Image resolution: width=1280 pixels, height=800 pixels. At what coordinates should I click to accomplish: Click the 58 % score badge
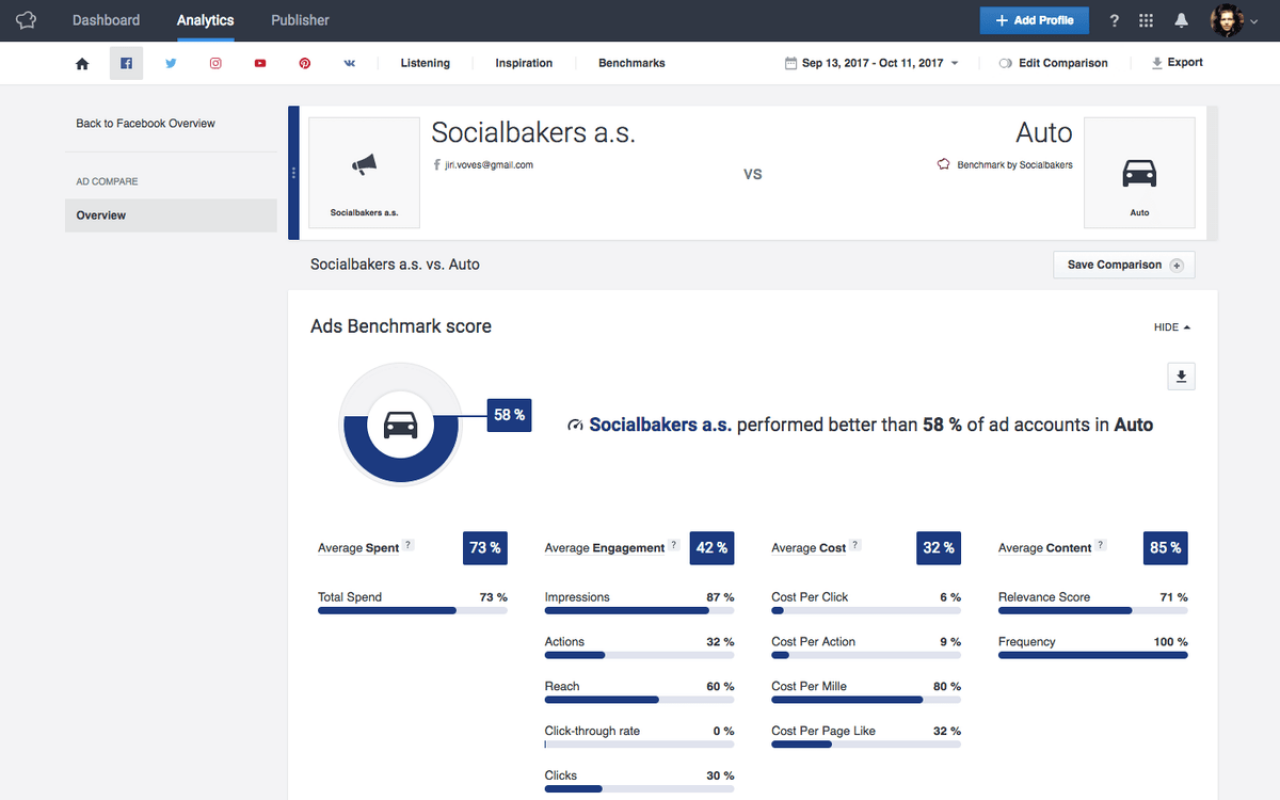pyautogui.click(x=509, y=415)
